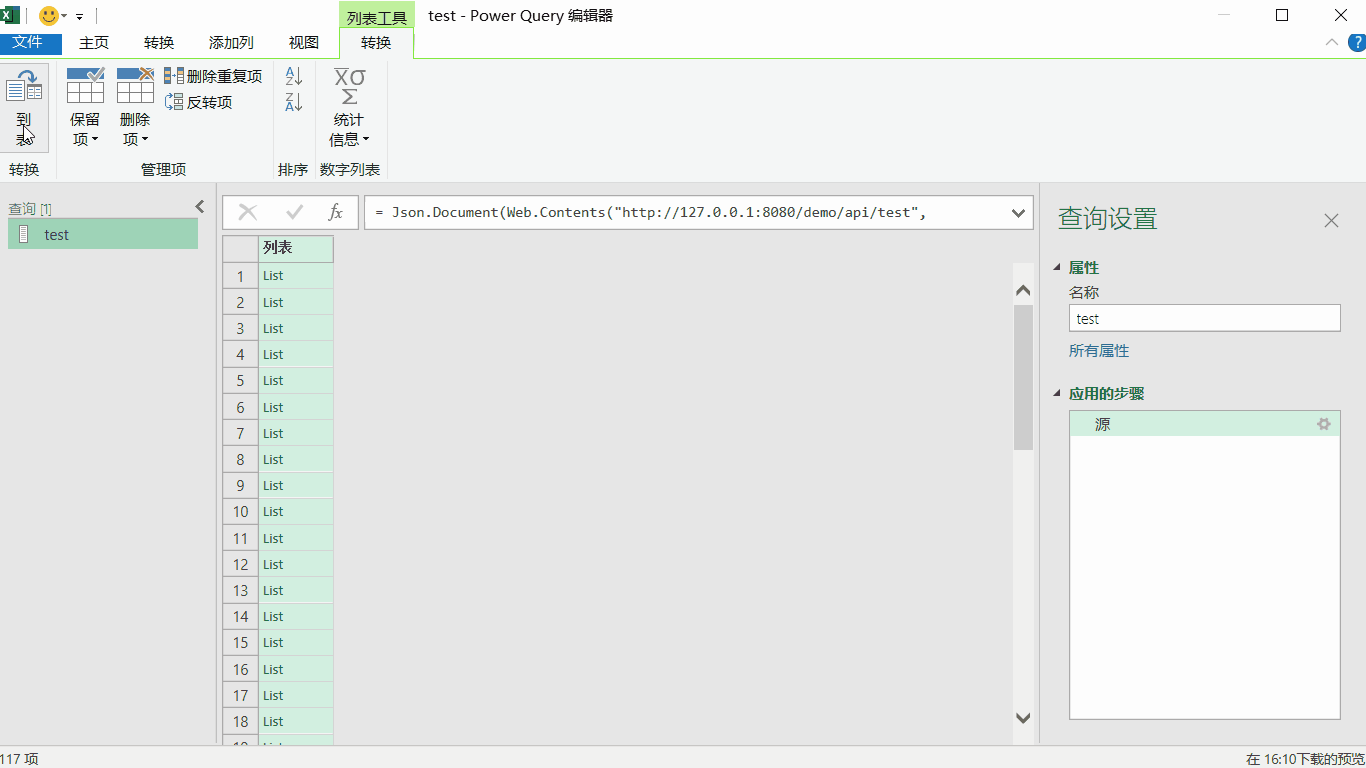Click the To Table (到表) icon

point(24,92)
